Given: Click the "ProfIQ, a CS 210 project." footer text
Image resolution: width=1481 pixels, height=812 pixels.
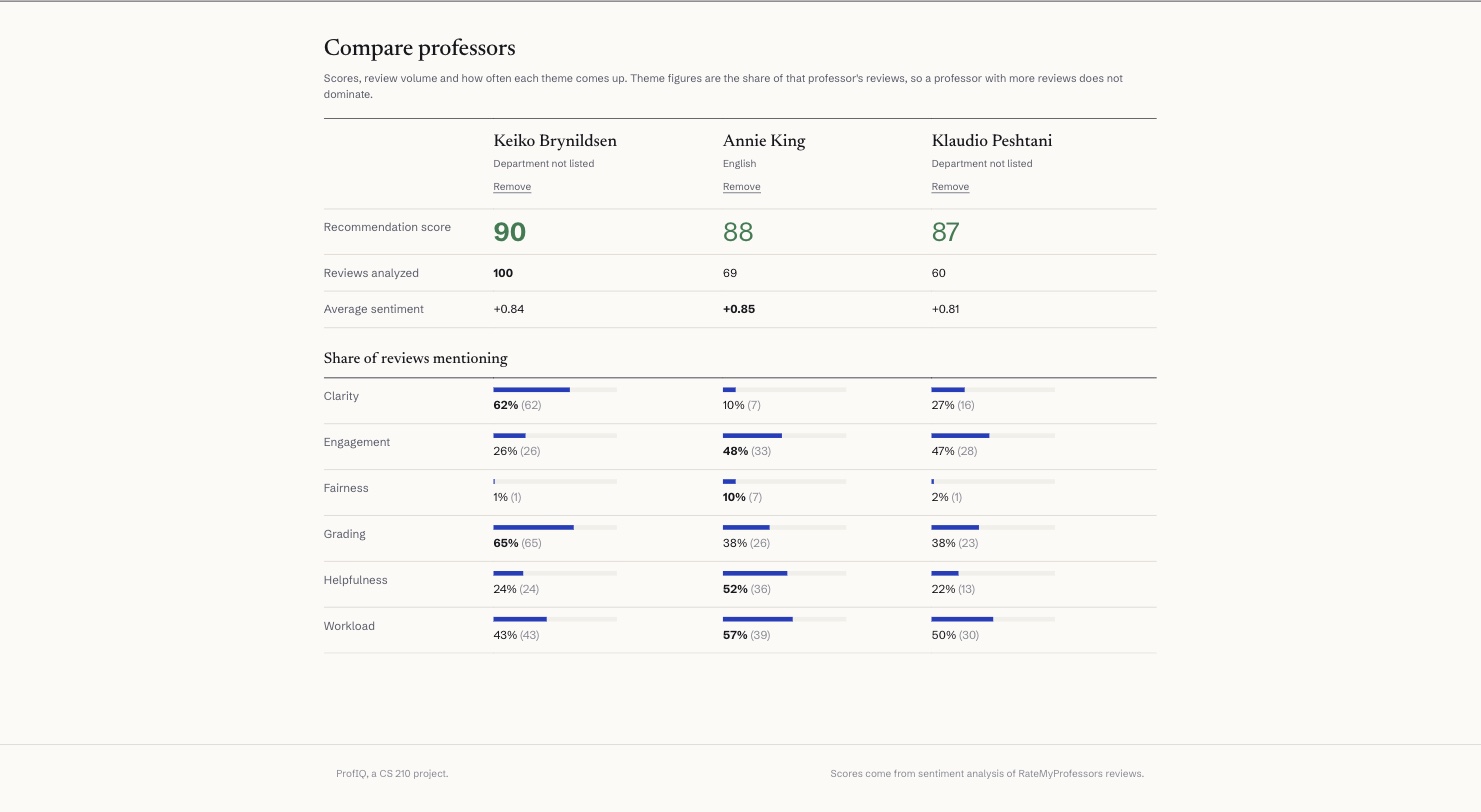Looking at the screenshot, I should [x=392, y=774].
